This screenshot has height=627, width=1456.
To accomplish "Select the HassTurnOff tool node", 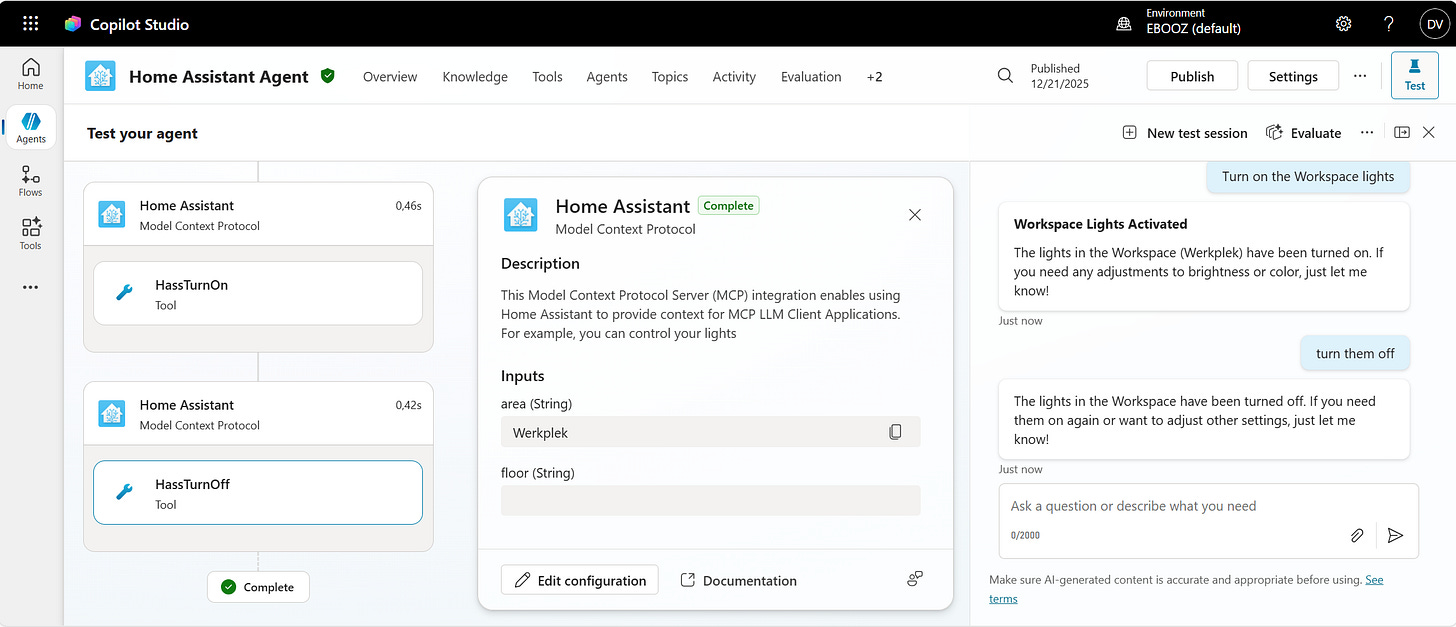I will (x=258, y=492).
